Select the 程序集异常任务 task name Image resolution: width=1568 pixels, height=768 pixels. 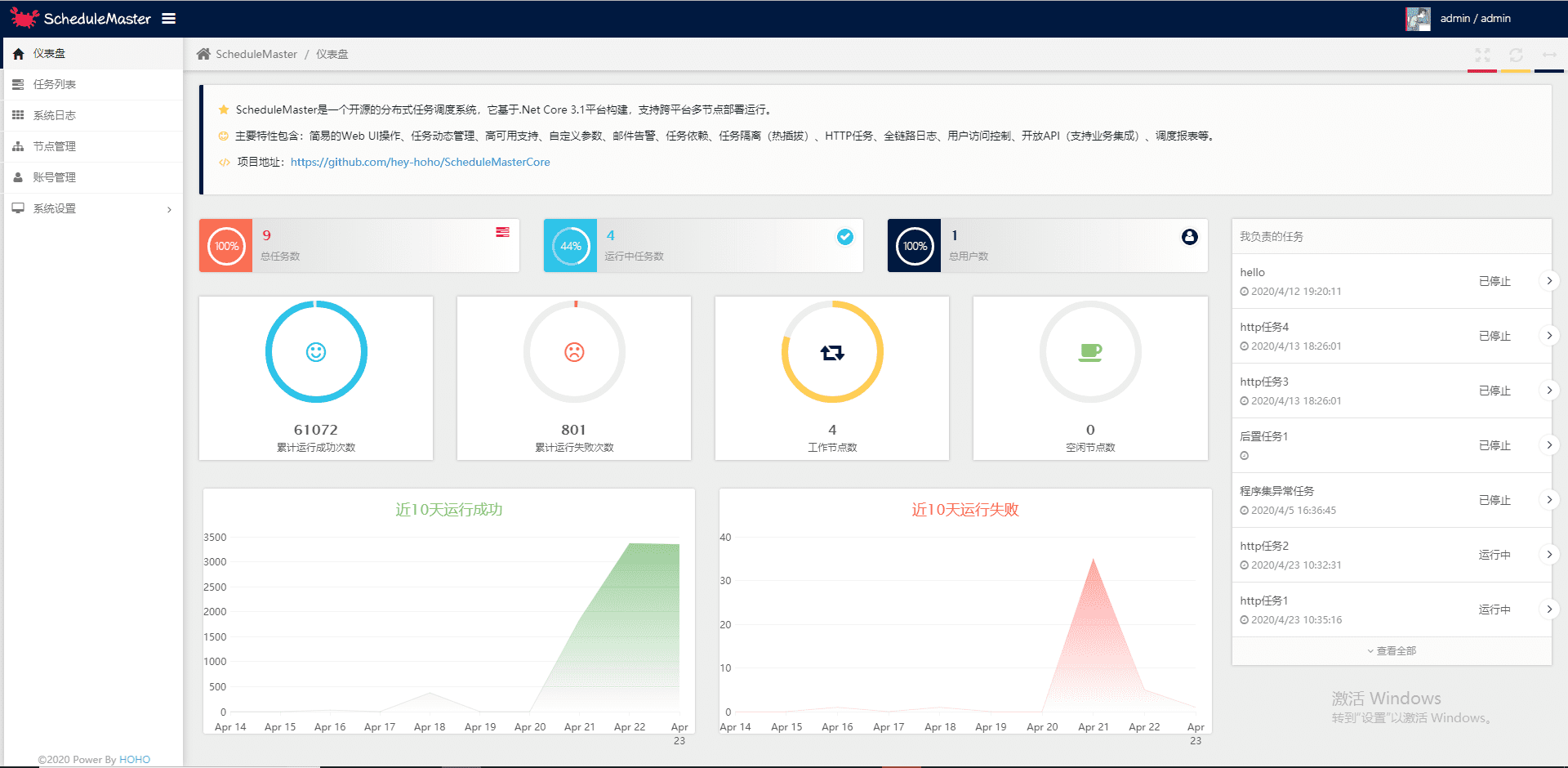[1277, 492]
